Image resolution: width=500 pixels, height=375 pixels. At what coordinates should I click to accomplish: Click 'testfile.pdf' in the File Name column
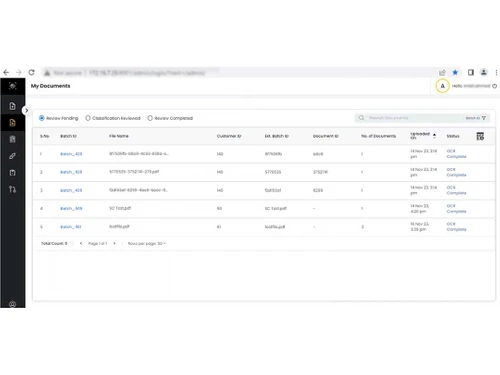coord(119,226)
